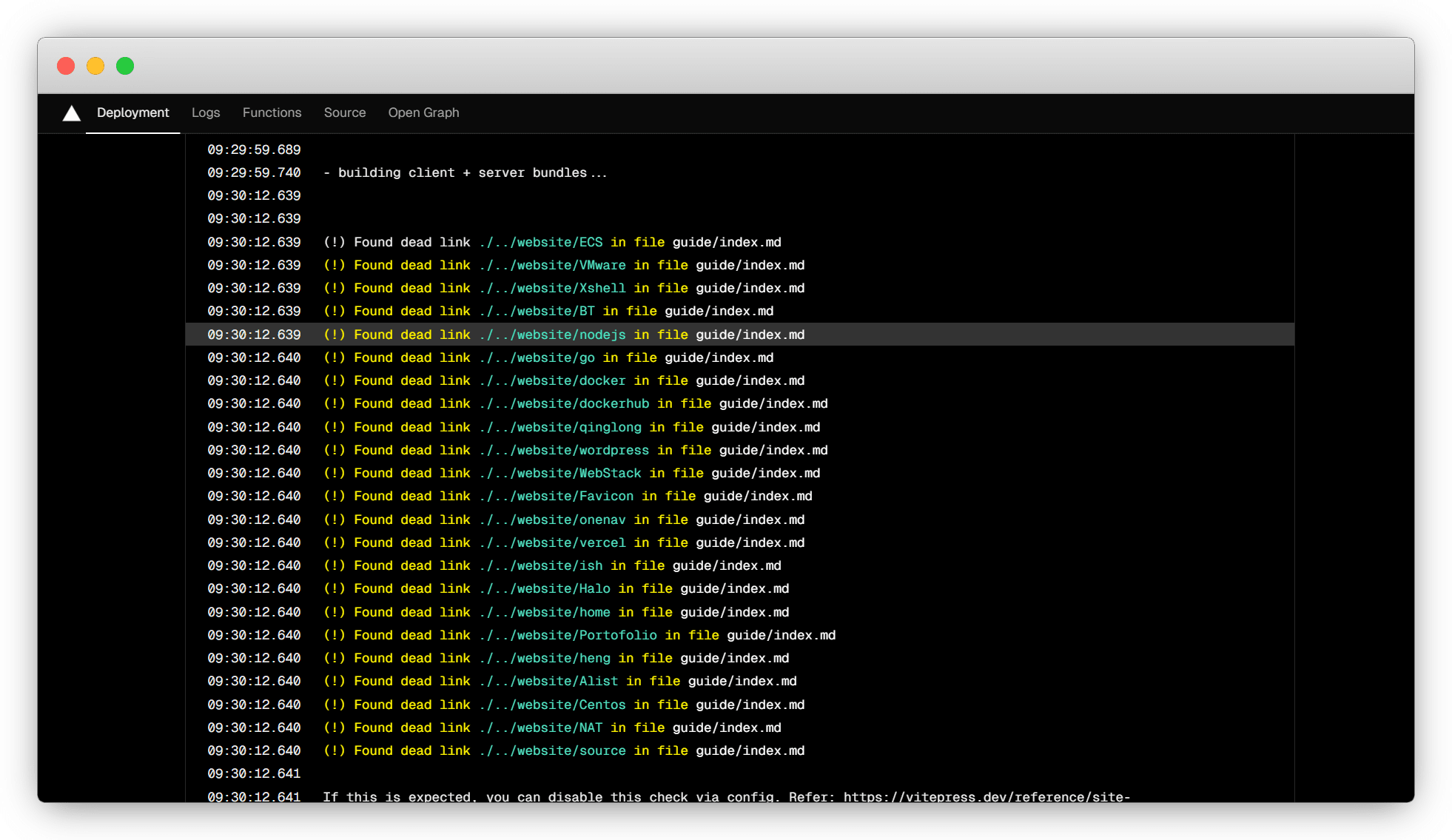Go to the Open Graph tab
1452x840 pixels.
tap(423, 112)
